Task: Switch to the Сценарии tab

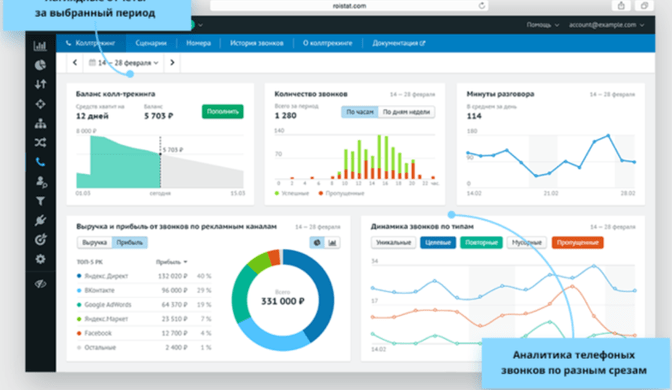Action: [x=151, y=43]
